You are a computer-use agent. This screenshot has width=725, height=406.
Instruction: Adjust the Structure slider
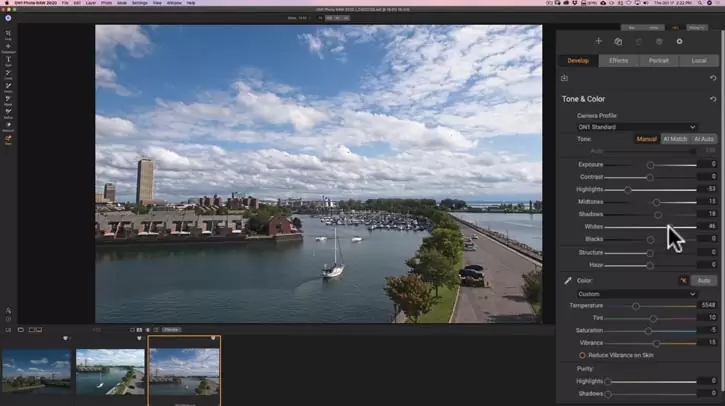[650, 253]
